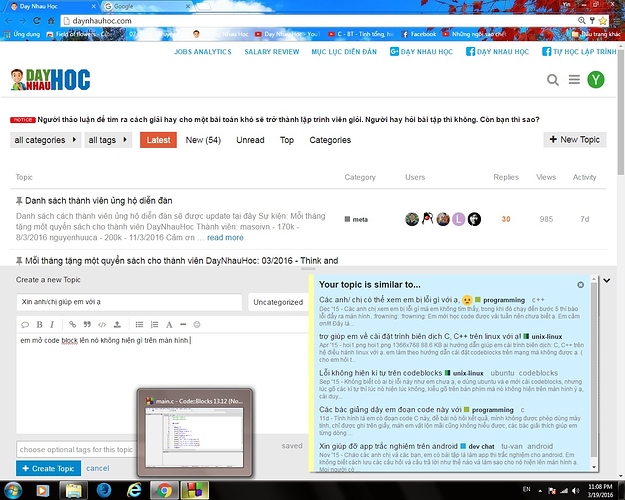Image resolution: width=625 pixels, height=500 pixels.
Task: Open the Uncategorized category dropdown
Action: [x=277, y=301]
